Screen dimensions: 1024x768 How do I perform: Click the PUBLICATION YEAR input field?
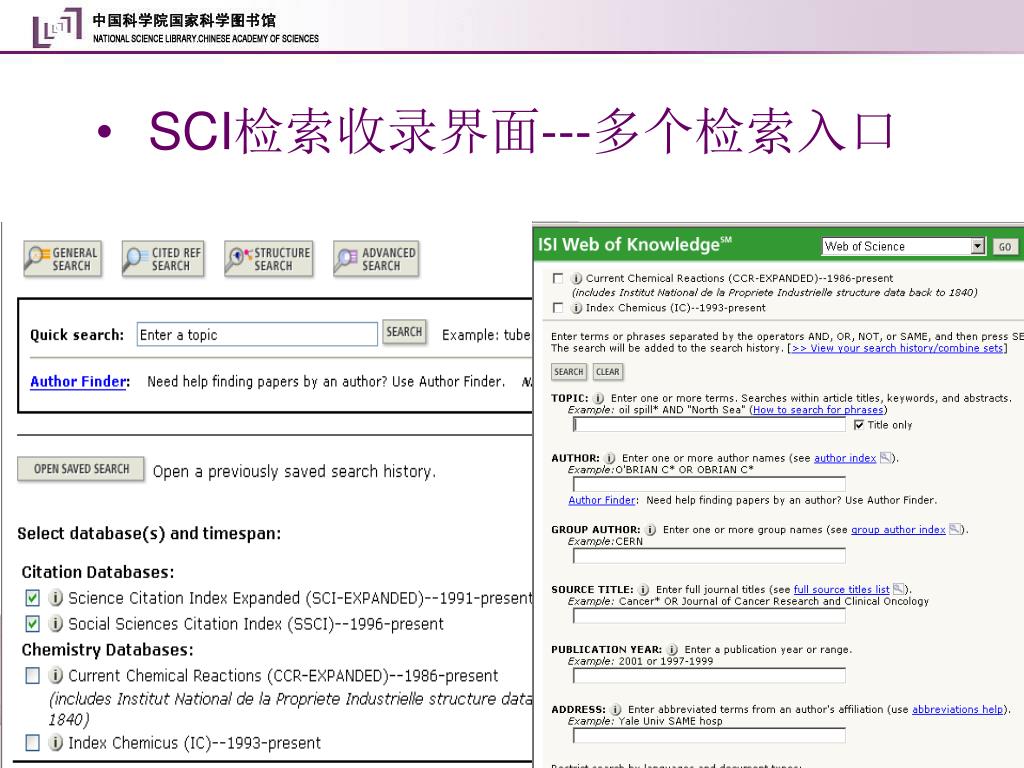click(x=709, y=675)
